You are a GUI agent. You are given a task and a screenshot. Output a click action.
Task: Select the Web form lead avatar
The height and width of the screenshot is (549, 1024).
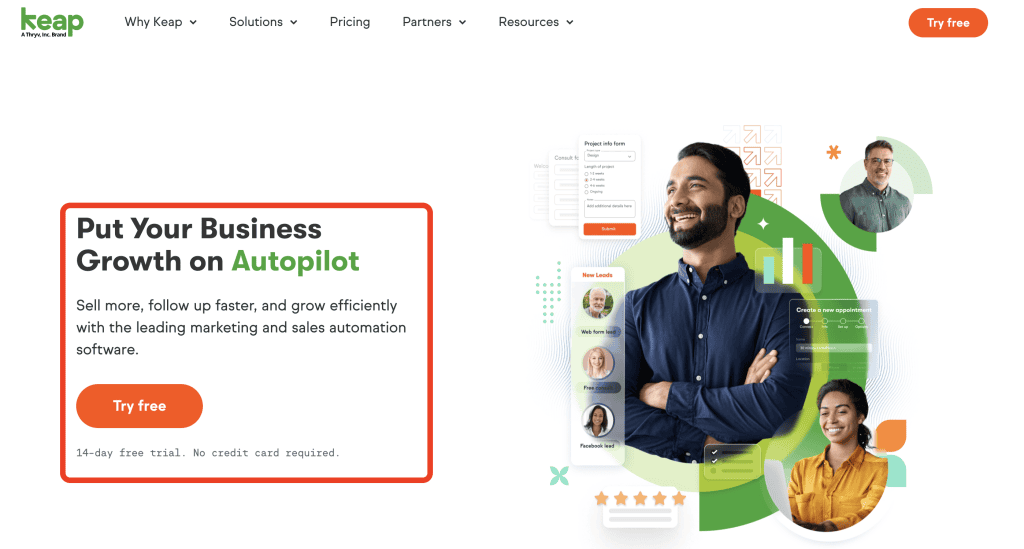tap(598, 303)
